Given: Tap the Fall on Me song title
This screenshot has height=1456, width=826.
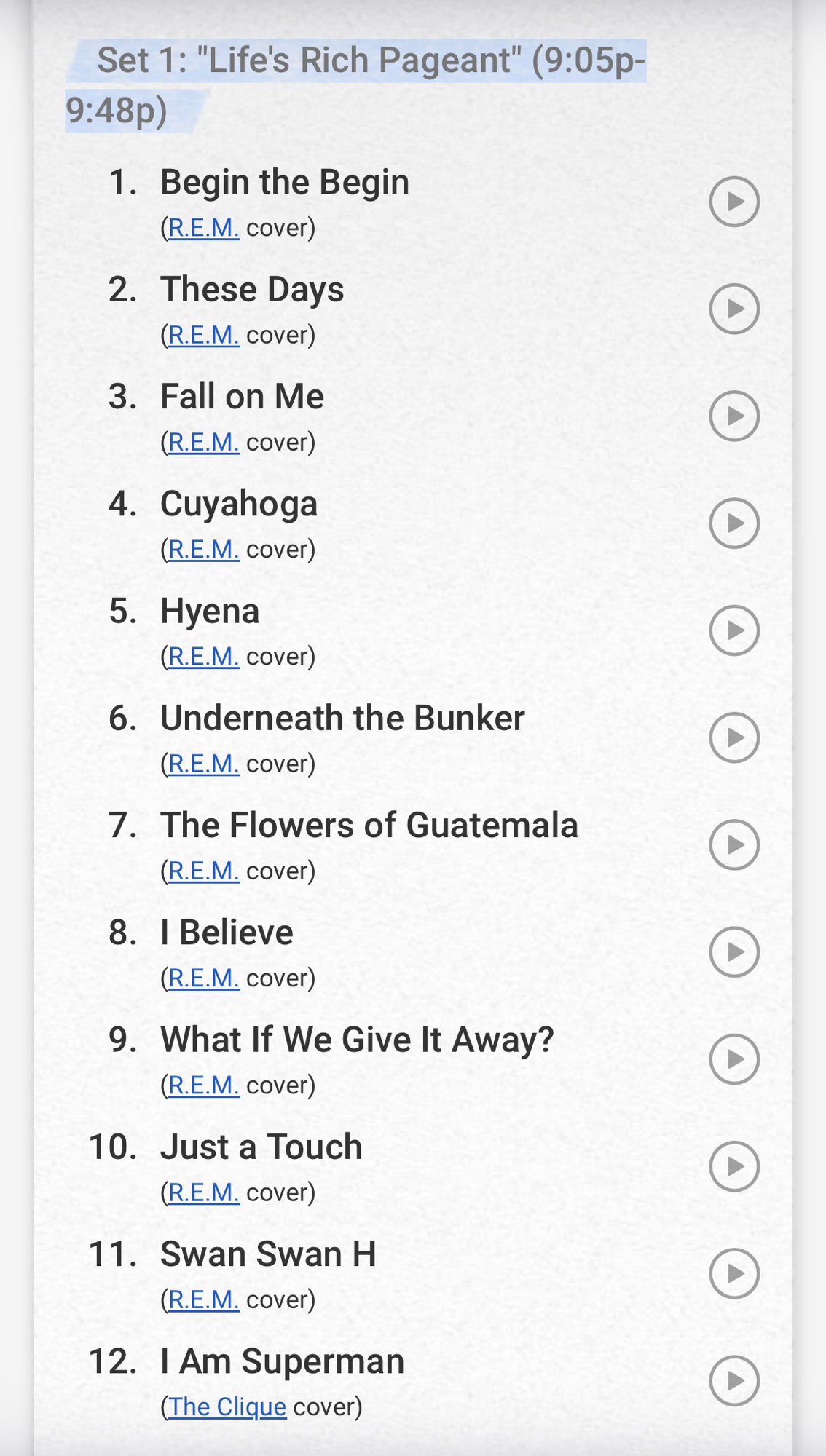Looking at the screenshot, I should tap(242, 397).
